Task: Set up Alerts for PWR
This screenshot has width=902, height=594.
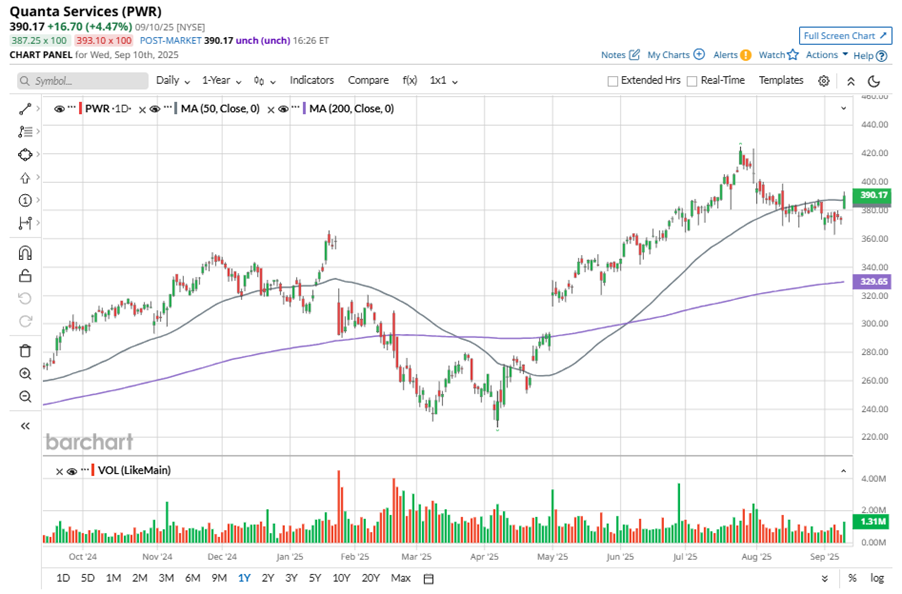Action: pyautogui.click(x=732, y=55)
